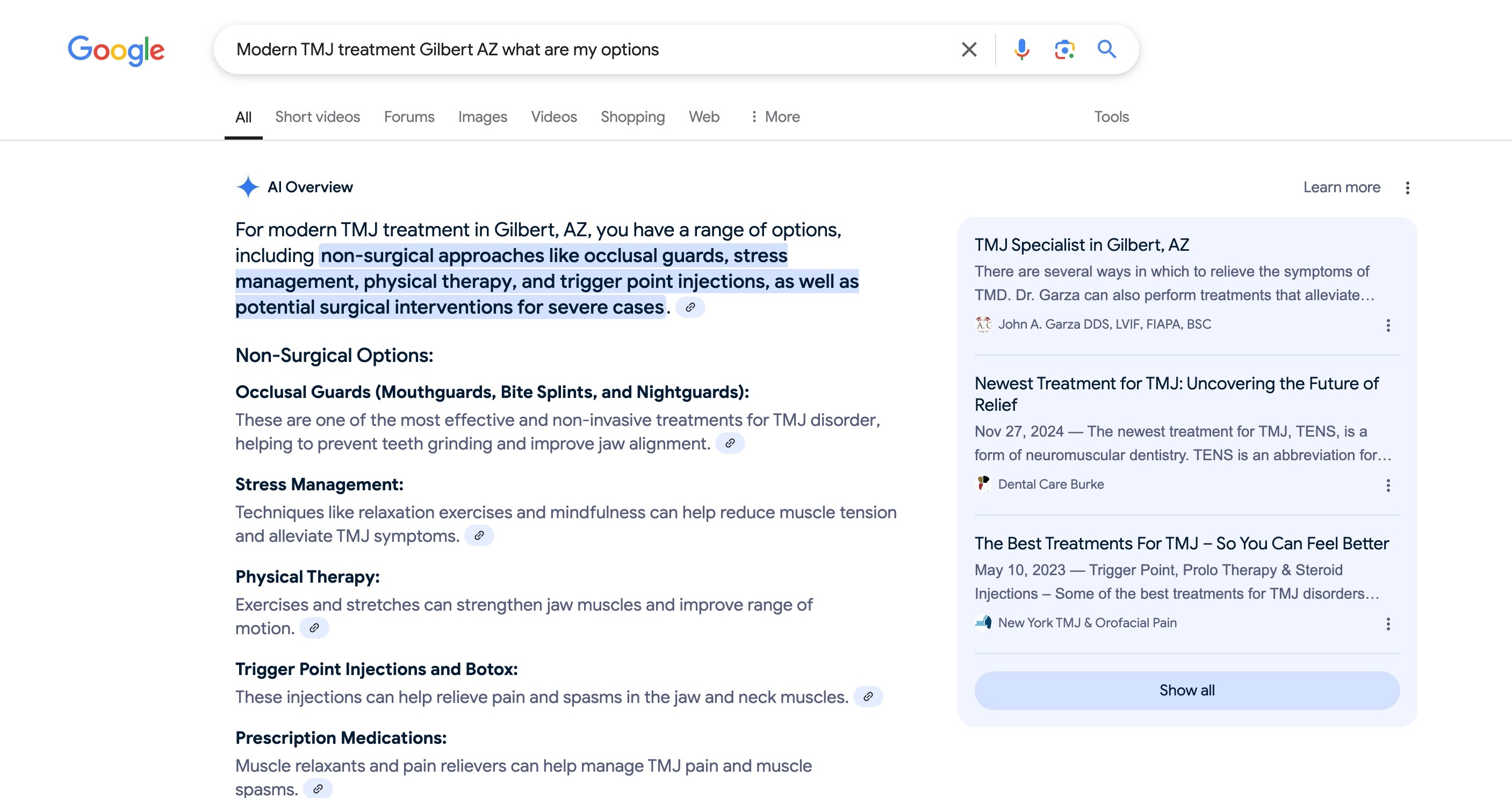This screenshot has width=1512, height=798.
Task: Click the 'Occlusal Guards' heading text
Action: pyautogui.click(x=492, y=392)
